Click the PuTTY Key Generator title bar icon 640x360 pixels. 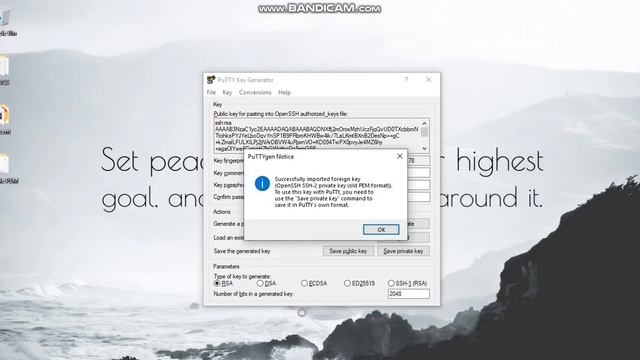(x=211, y=80)
